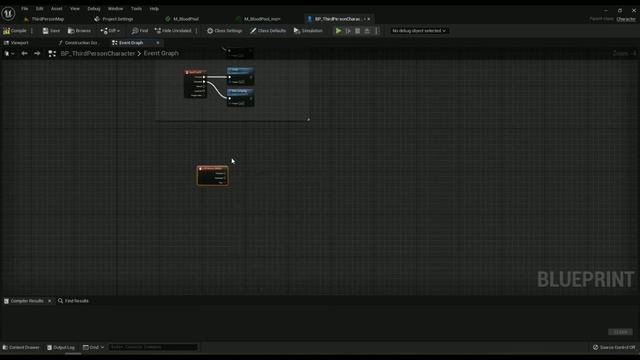
Task: Open the File menu
Action: (x=25, y=9)
